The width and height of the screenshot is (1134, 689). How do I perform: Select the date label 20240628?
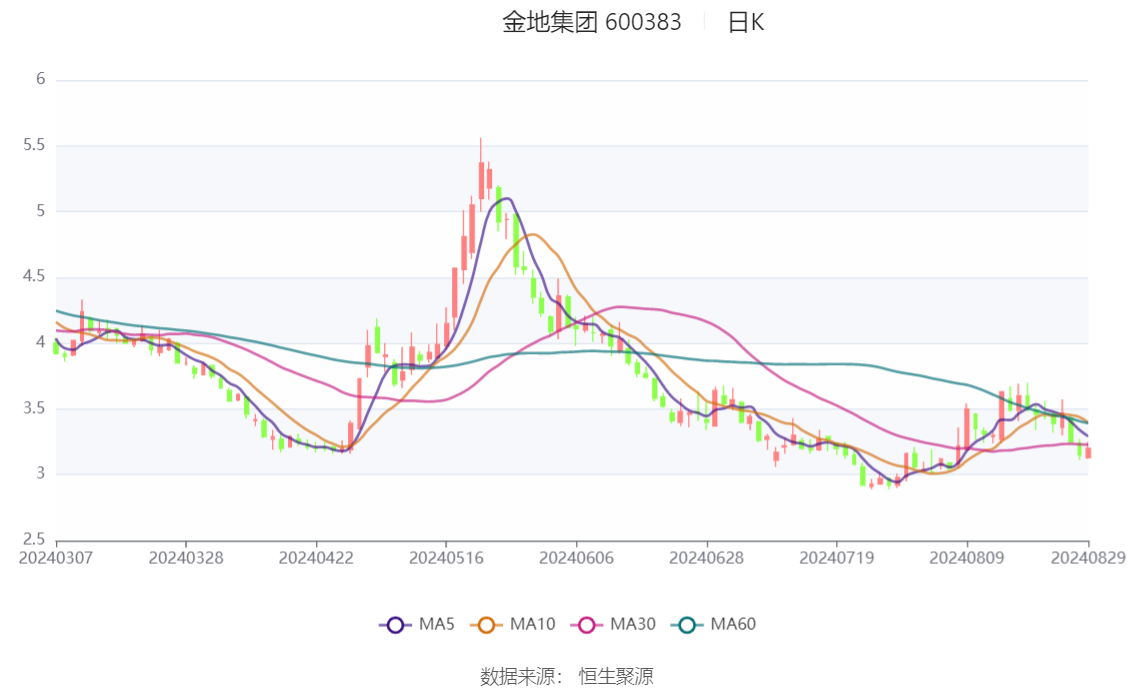[707, 558]
